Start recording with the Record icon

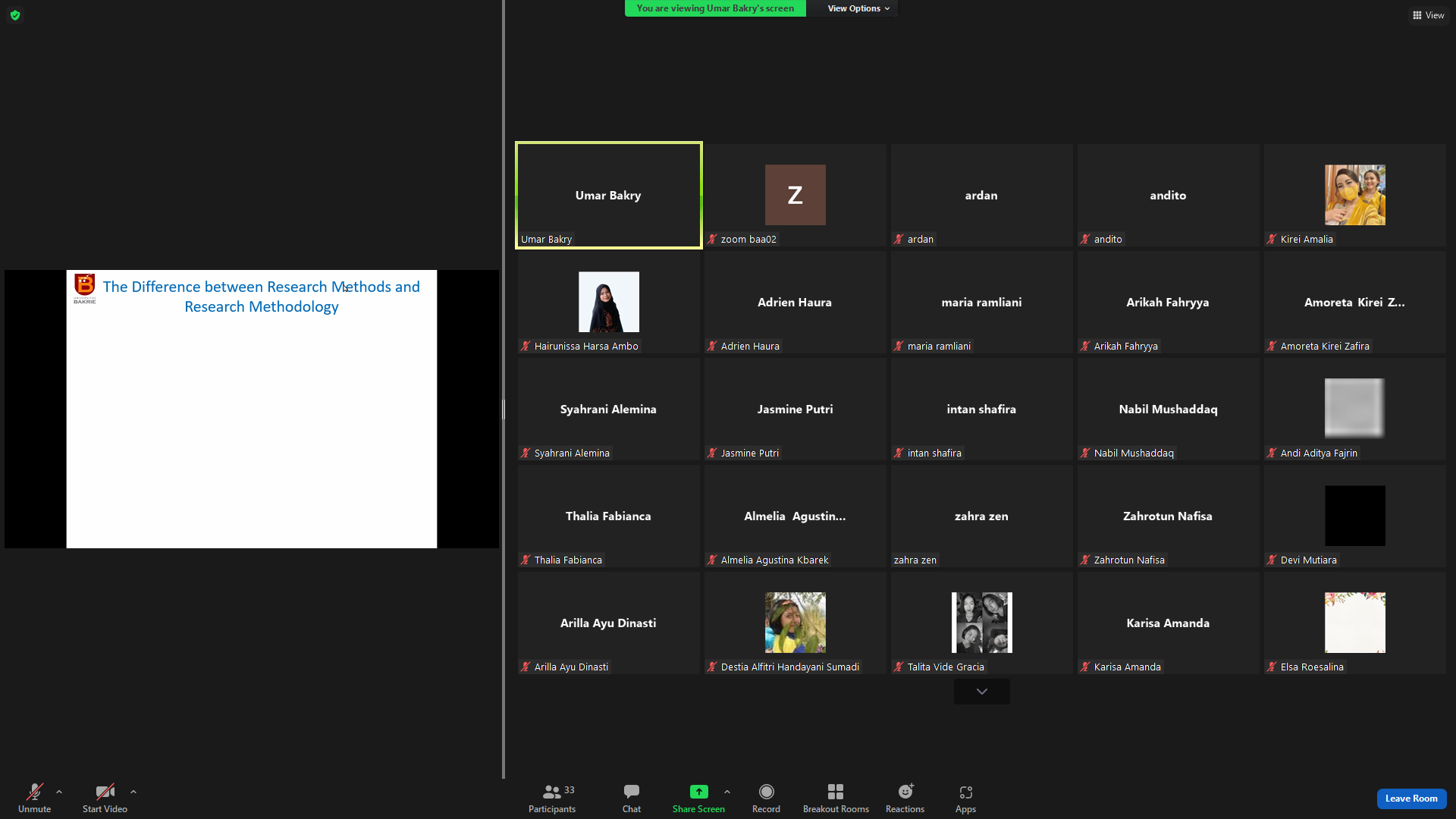point(767,792)
